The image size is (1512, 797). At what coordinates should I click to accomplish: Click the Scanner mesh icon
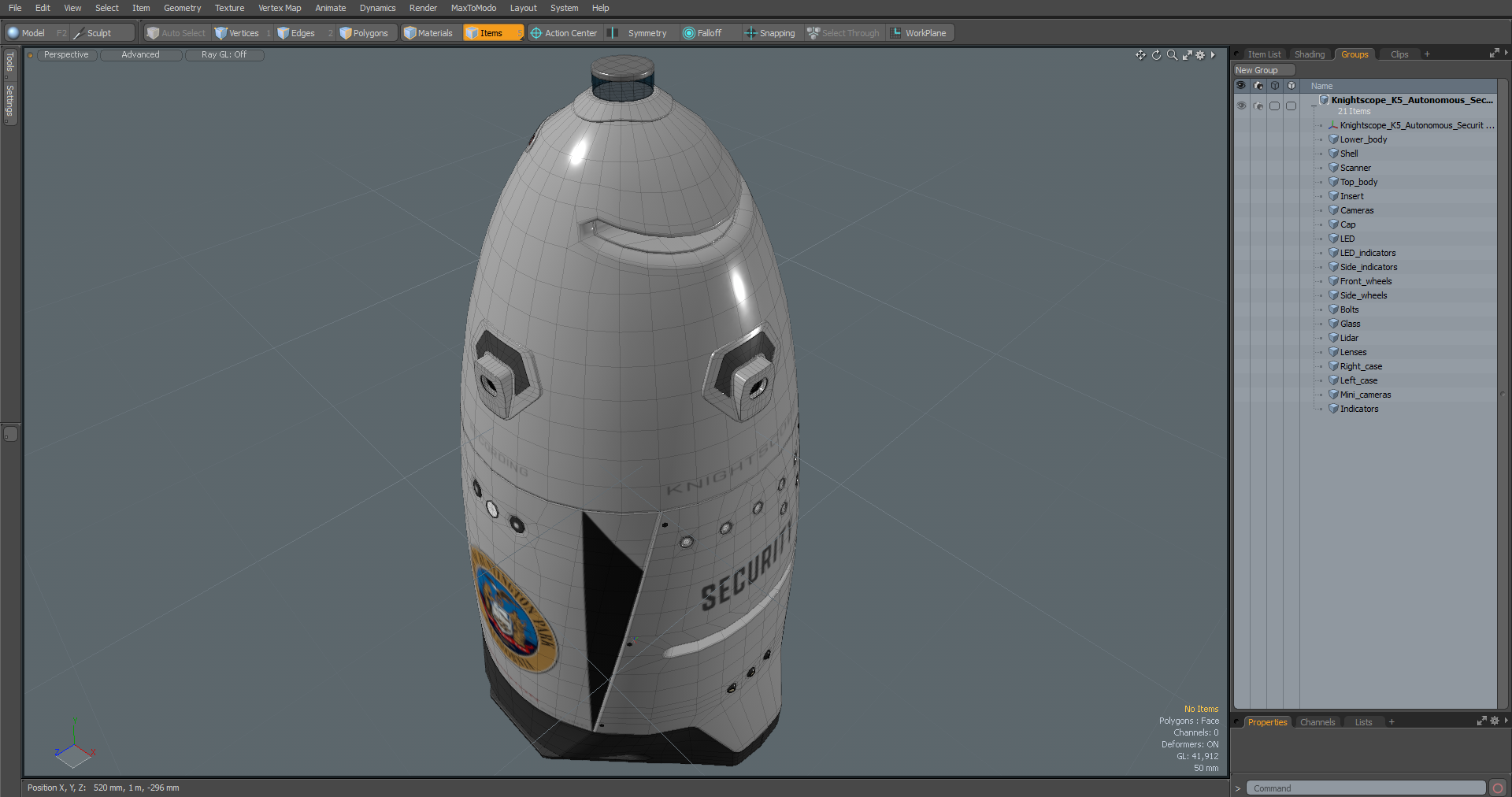click(1333, 168)
